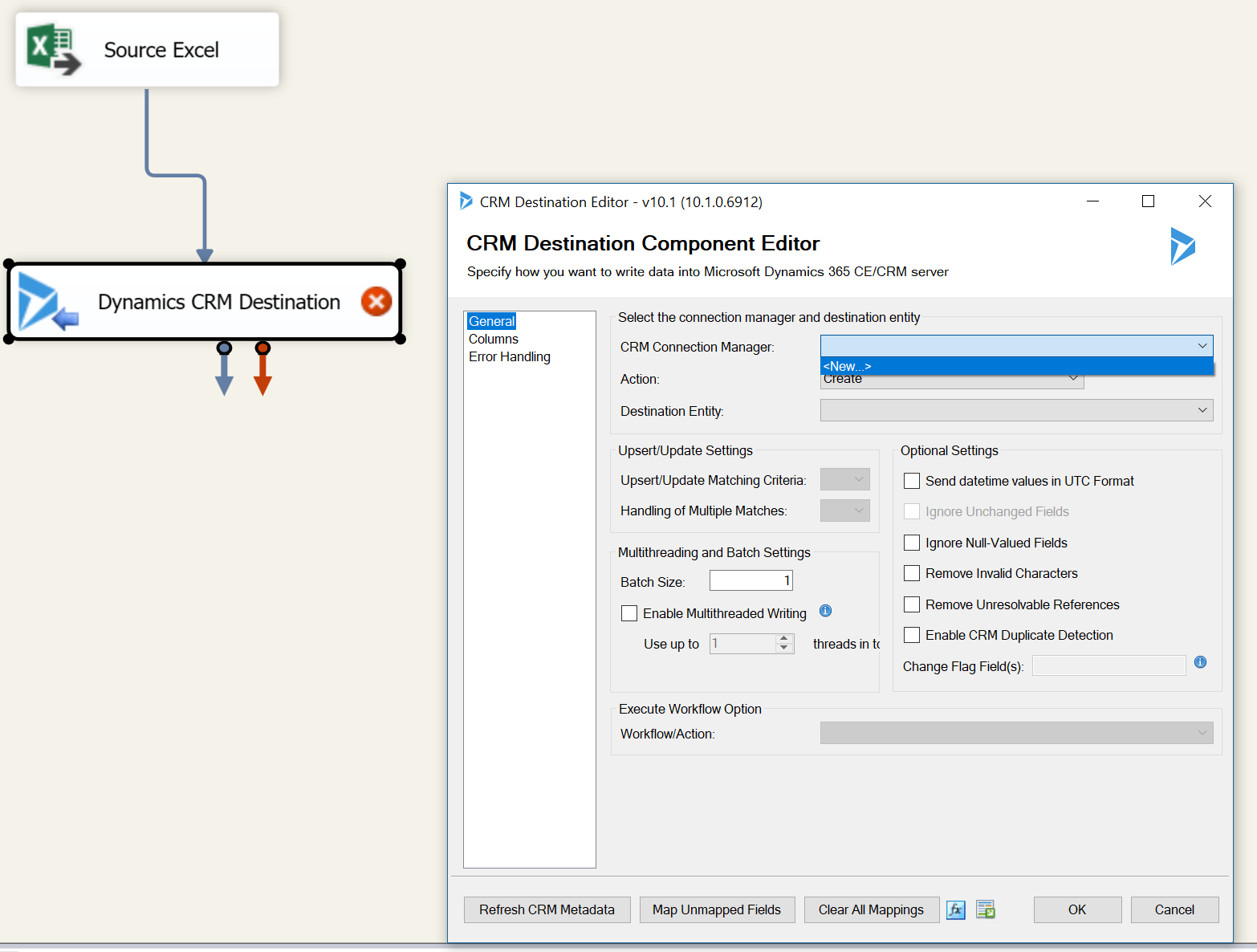Click Map Unmapped Fields button
The height and width of the screenshot is (952, 1257).
pyautogui.click(x=717, y=909)
